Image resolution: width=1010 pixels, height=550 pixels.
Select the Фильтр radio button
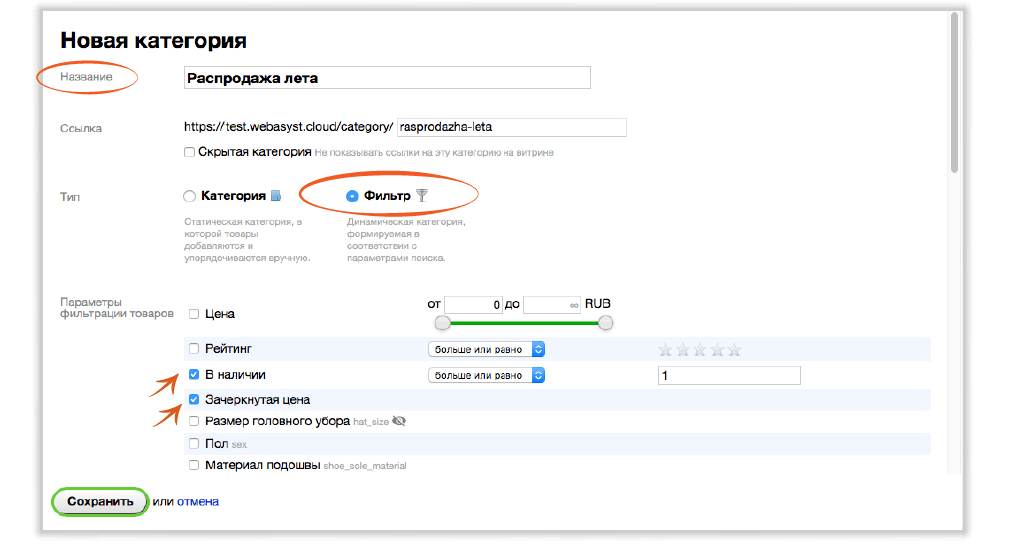coord(352,197)
